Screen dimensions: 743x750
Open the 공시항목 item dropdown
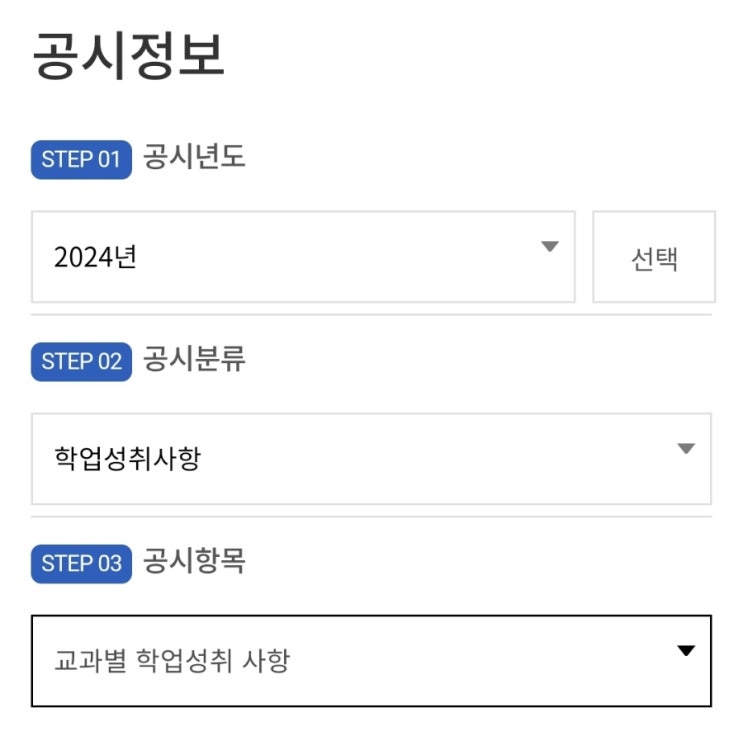pos(371,661)
